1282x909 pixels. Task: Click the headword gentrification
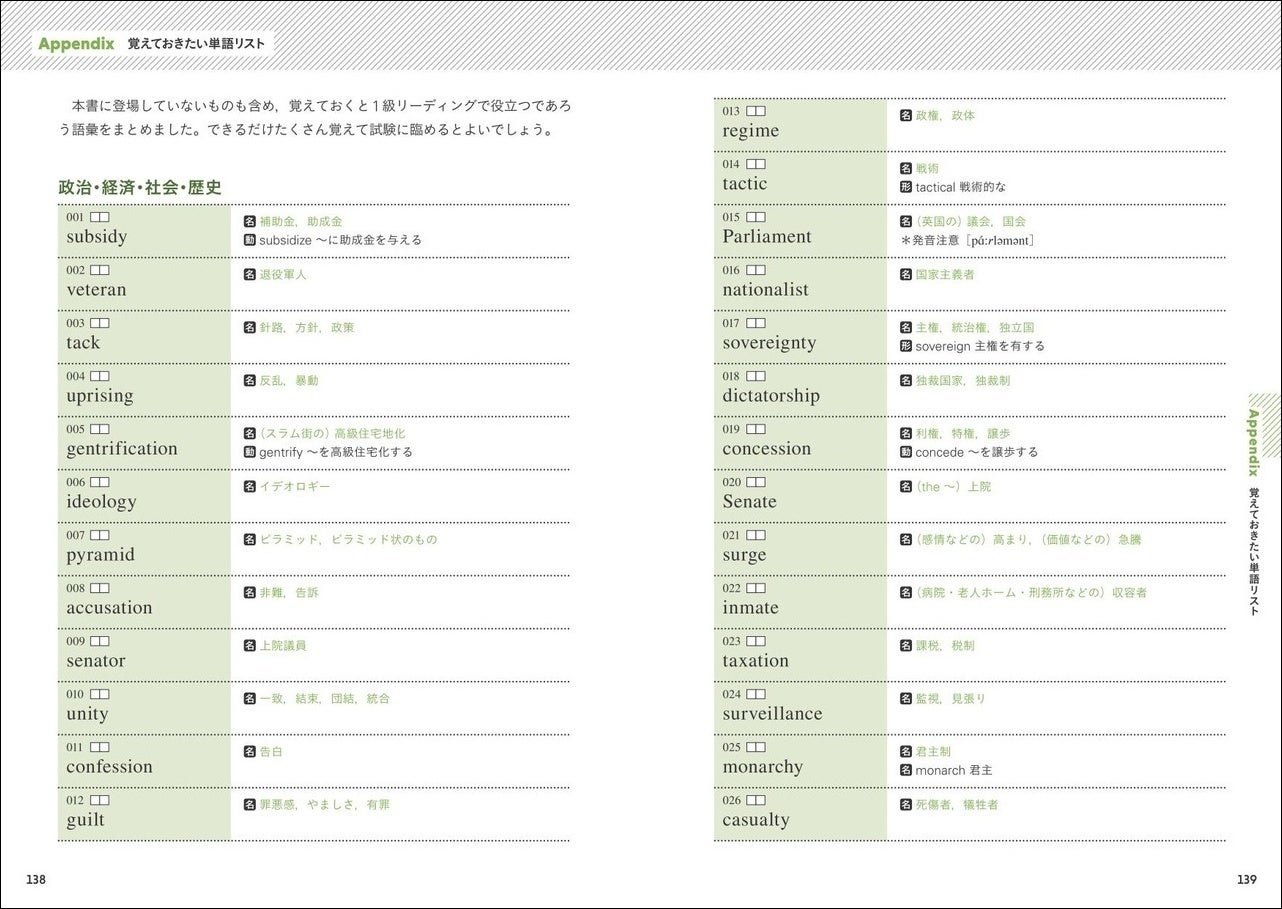coord(122,449)
